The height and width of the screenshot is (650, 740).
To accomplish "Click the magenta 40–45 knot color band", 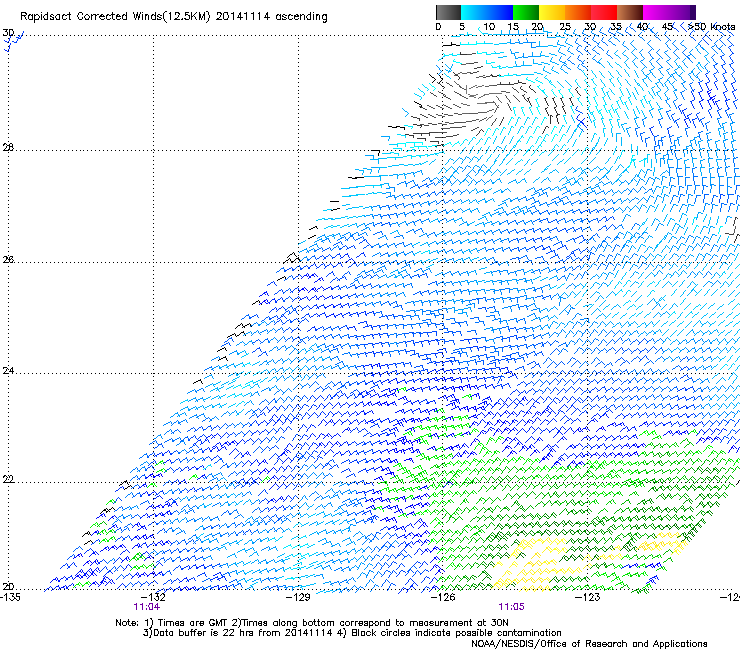I will tap(656, 12).
